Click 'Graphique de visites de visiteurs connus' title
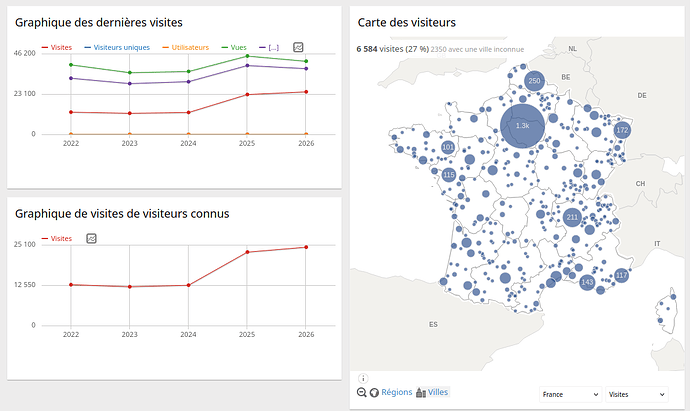Screen dimensions: 690x411 coord(122,214)
